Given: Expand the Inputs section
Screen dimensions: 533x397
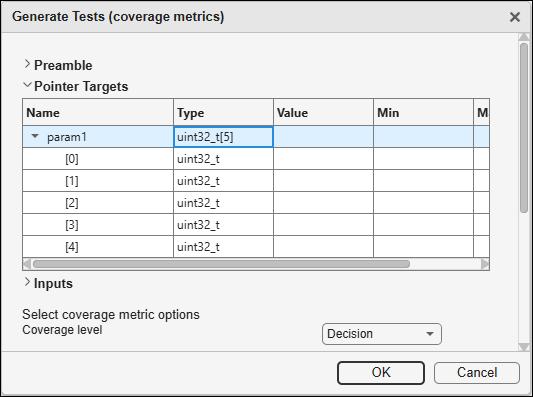Looking at the screenshot, I should [27, 282].
